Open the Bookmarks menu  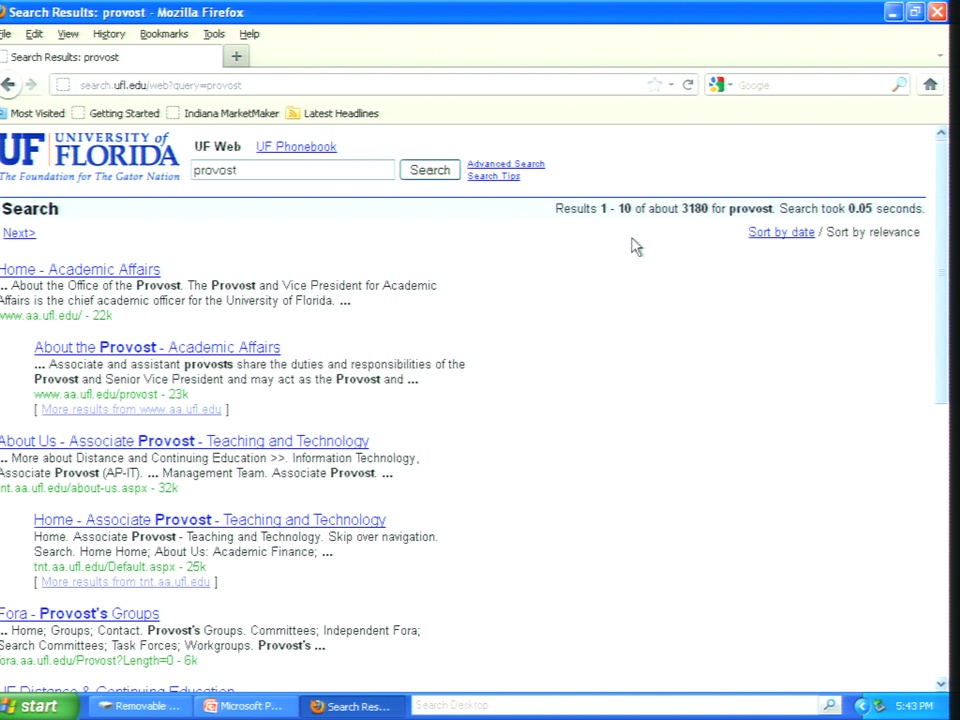coord(163,34)
